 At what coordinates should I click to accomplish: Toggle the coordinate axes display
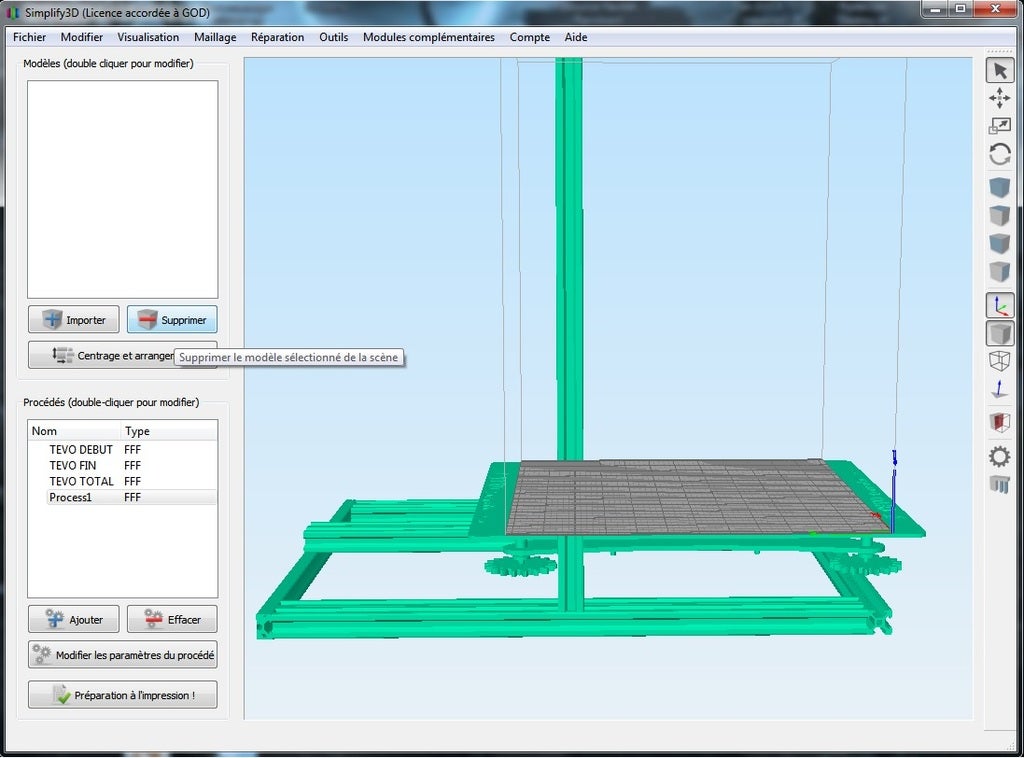tap(999, 305)
